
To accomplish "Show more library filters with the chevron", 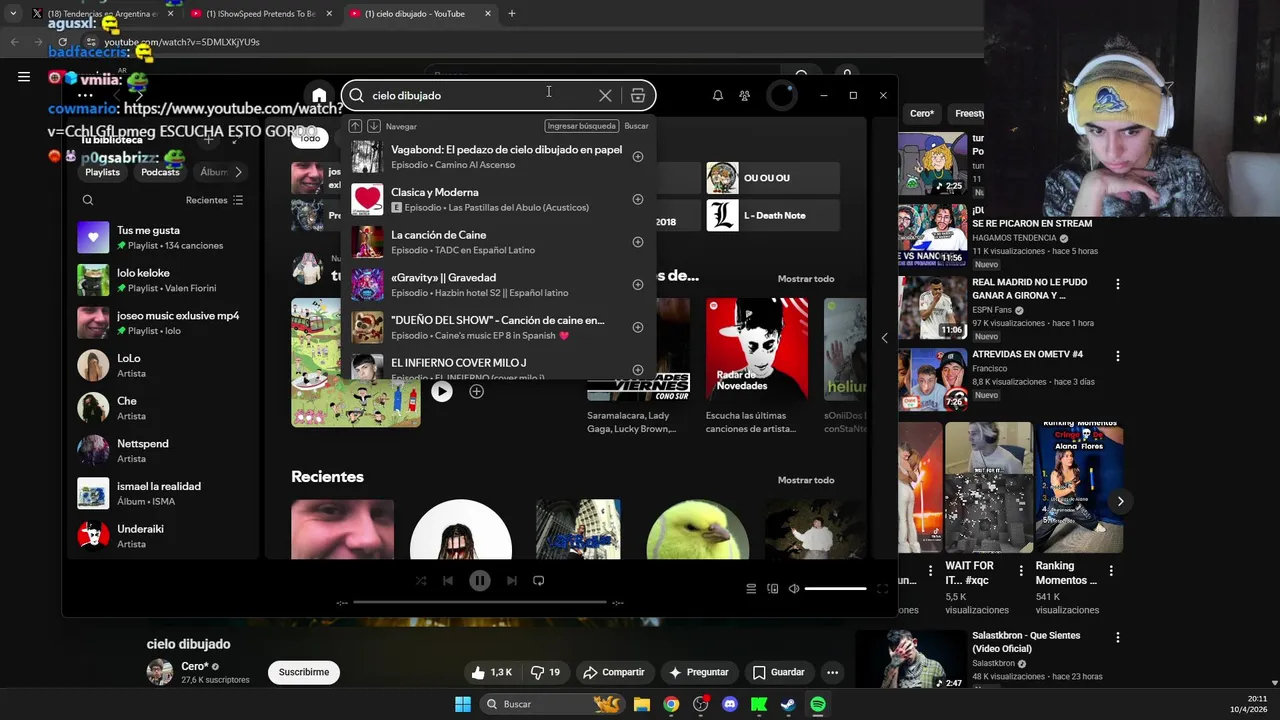I will (x=238, y=172).
